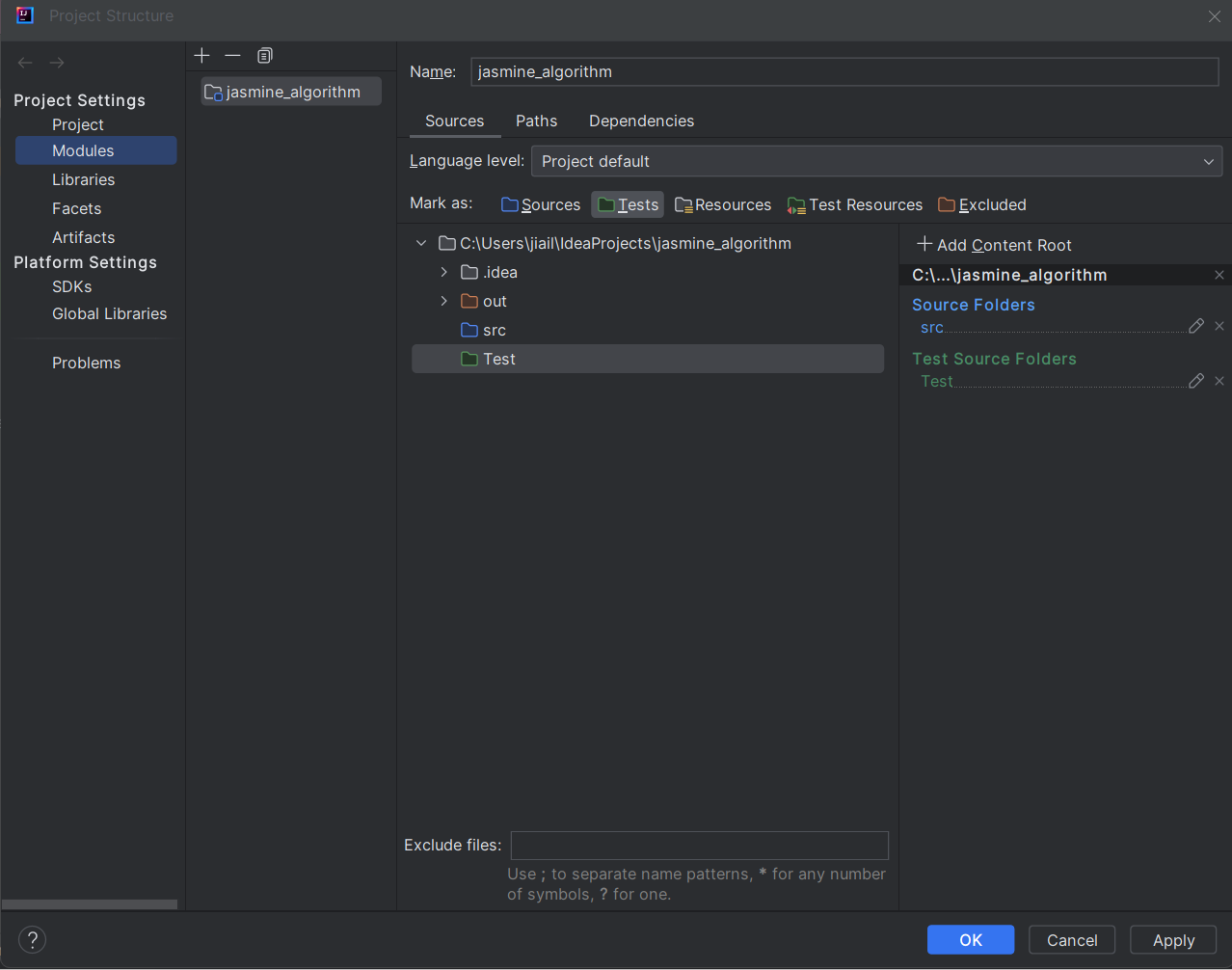Open the Modules settings page

[95, 150]
